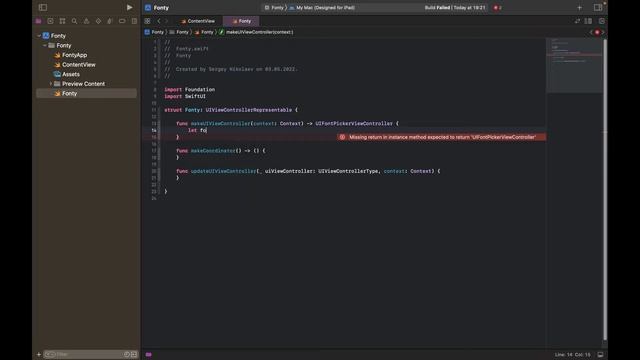Go back in editor history

[x=159, y=21]
